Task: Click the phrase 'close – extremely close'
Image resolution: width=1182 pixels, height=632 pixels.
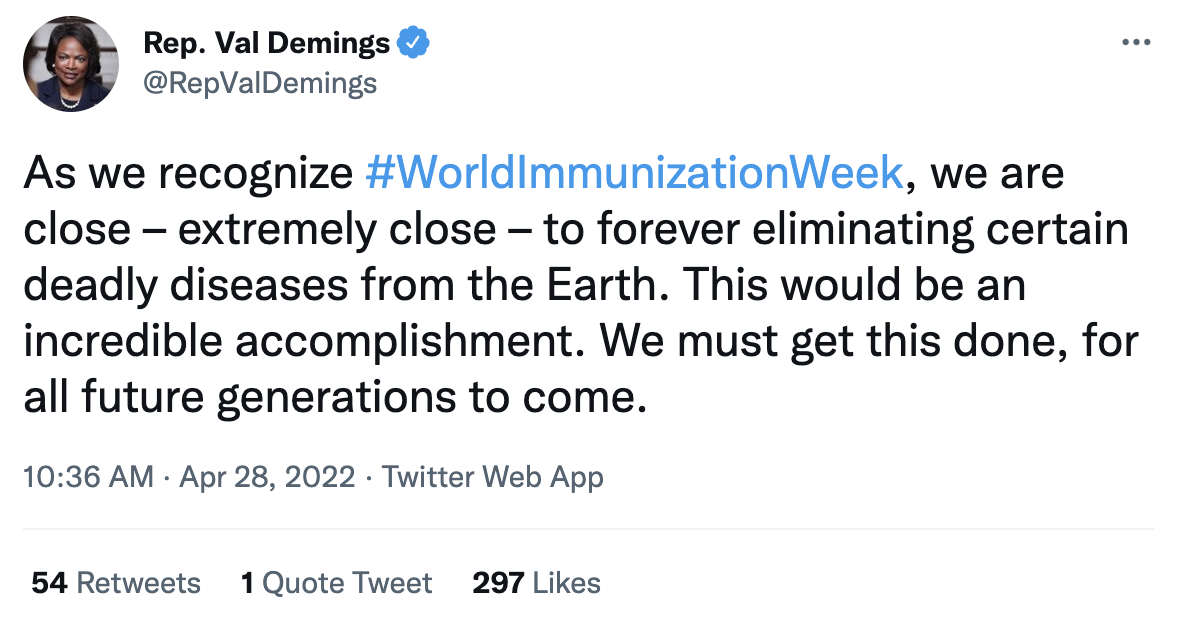Action: (x=259, y=229)
